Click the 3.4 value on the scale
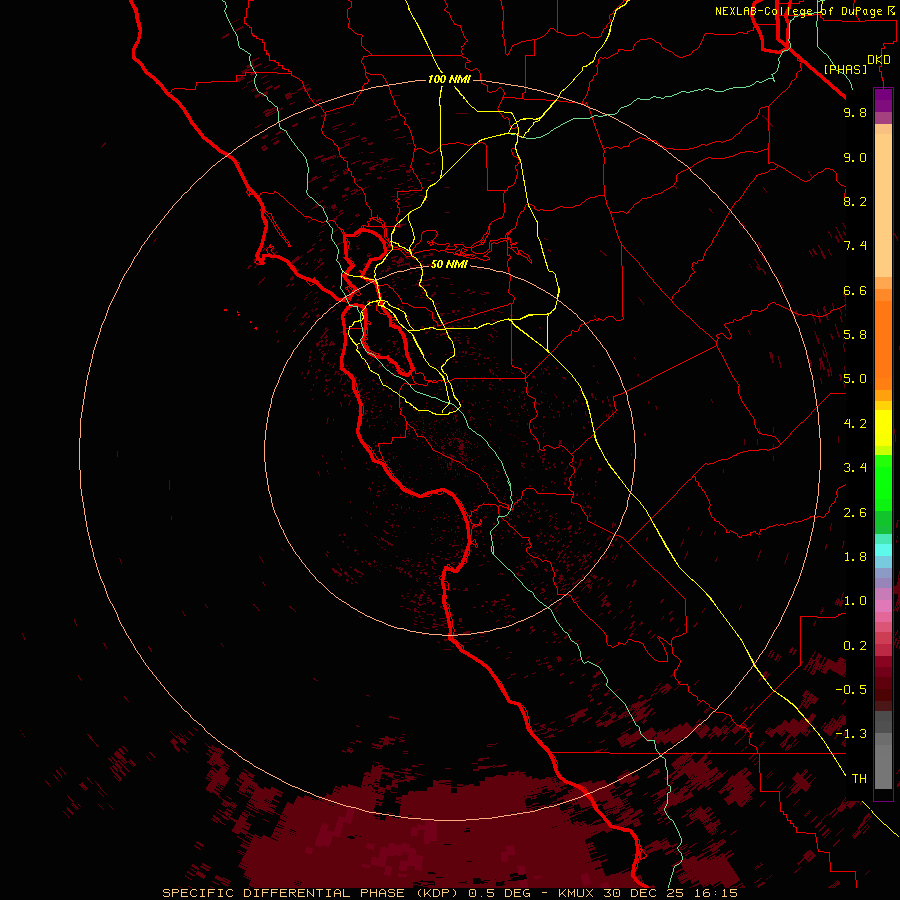 click(x=855, y=468)
